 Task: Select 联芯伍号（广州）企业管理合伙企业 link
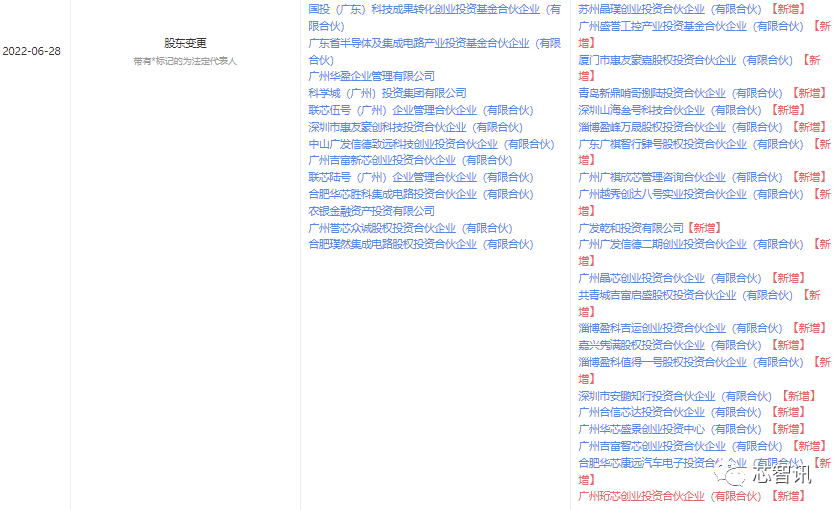tap(421, 111)
